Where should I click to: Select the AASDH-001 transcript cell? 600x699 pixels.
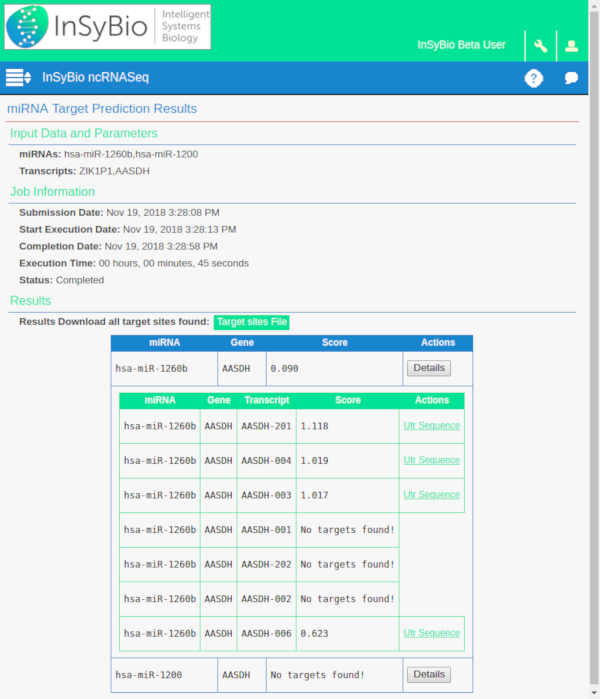(x=266, y=530)
